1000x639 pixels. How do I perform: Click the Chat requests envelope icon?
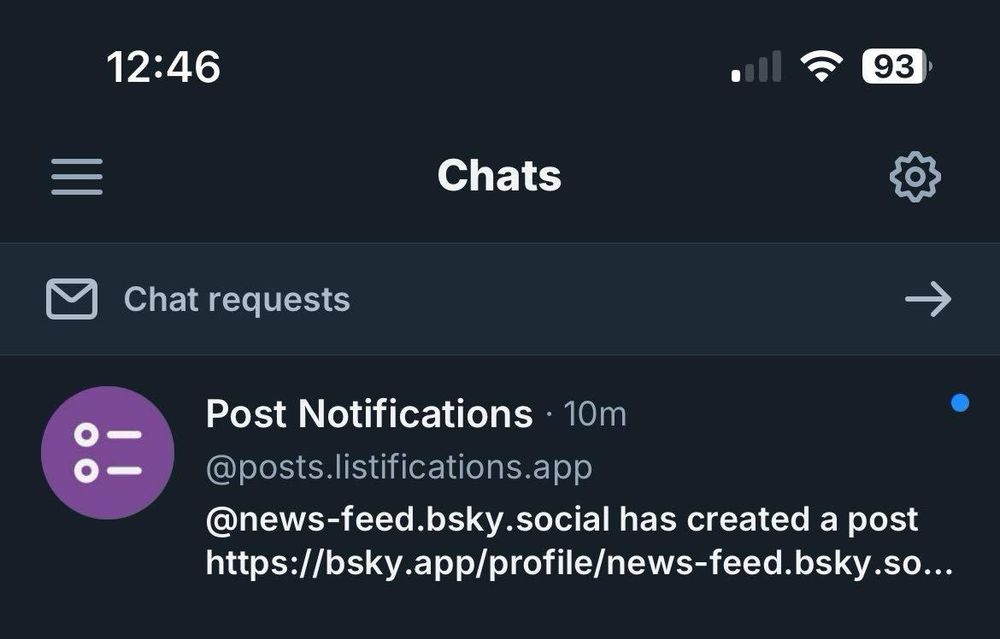[71, 299]
